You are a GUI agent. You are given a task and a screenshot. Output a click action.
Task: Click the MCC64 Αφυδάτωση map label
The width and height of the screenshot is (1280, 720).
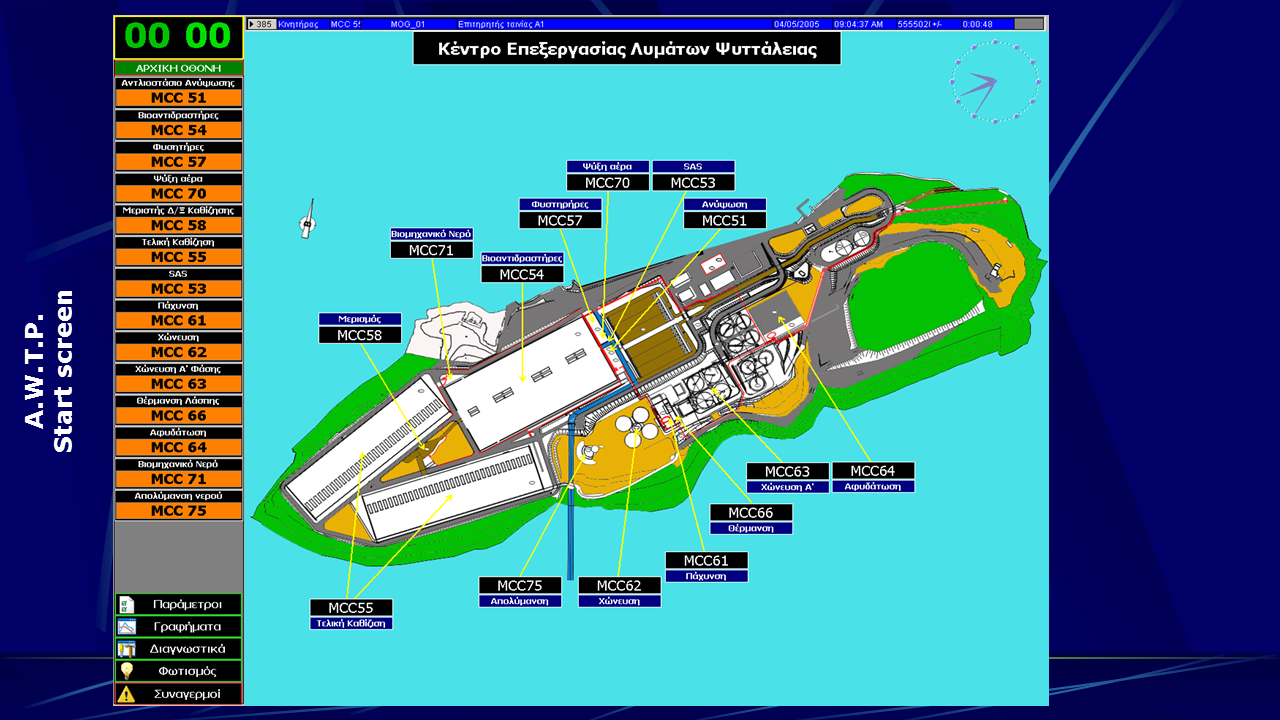(x=873, y=471)
